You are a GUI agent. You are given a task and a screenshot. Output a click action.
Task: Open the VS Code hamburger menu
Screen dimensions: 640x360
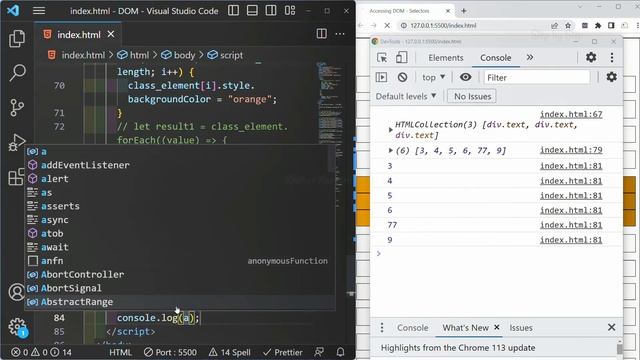coord(39,11)
